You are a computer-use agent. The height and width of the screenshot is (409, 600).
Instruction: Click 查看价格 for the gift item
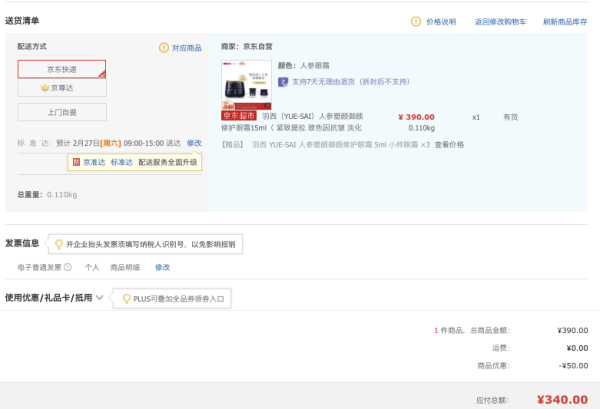(449, 145)
